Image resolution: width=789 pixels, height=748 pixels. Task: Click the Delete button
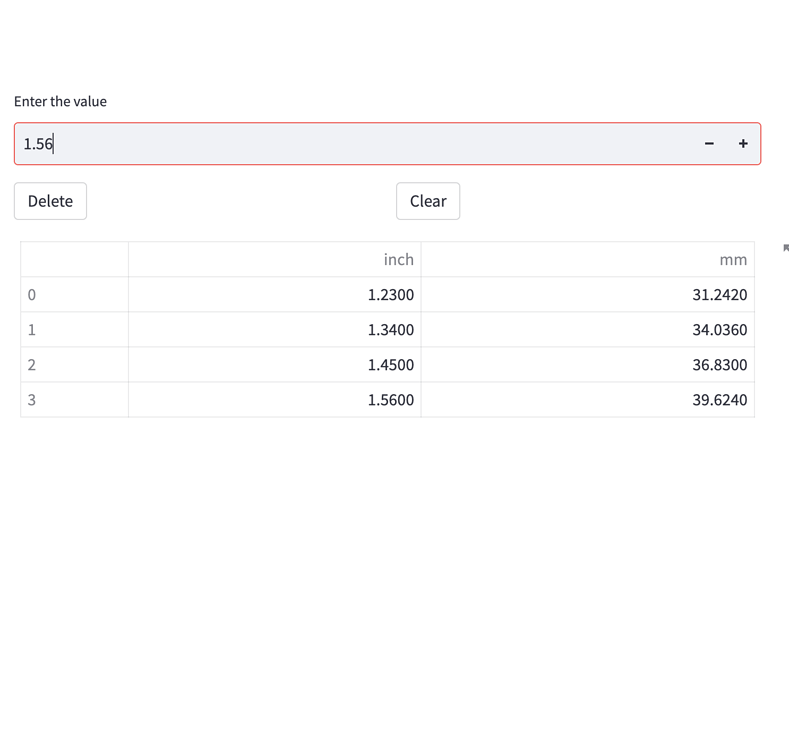tap(50, 201)
